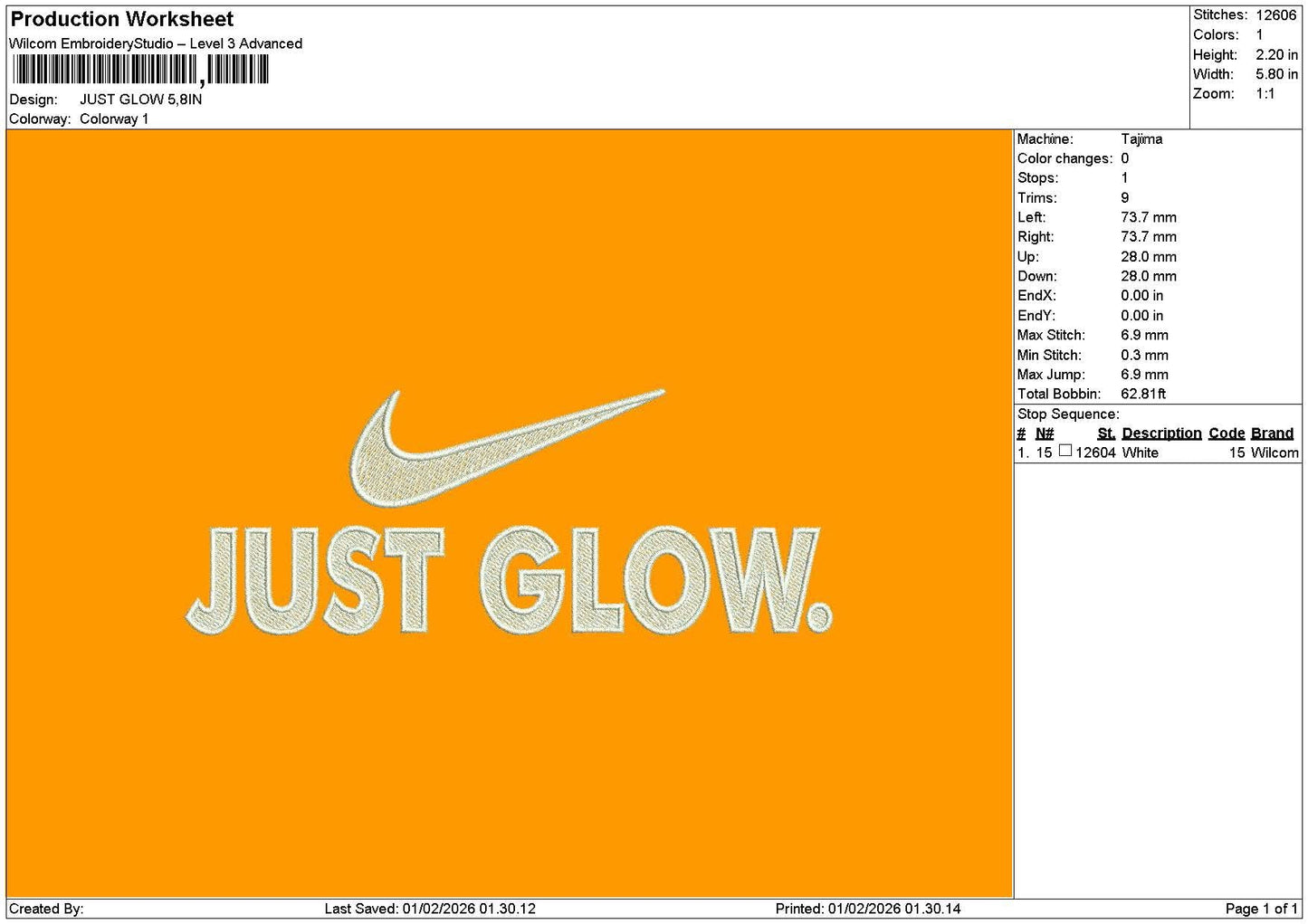
Task: Select the Color changes label
Action: click(1065, 159)
